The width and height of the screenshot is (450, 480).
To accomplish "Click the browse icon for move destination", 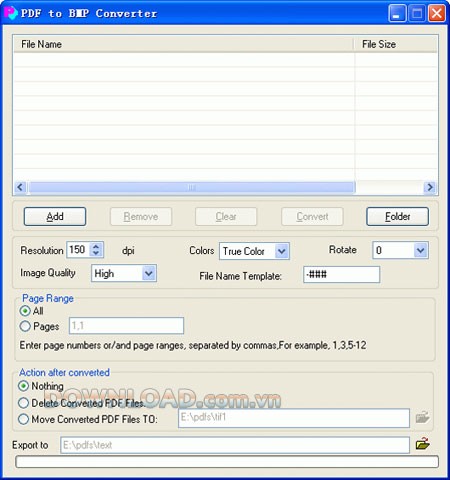I will click(422, 417).
